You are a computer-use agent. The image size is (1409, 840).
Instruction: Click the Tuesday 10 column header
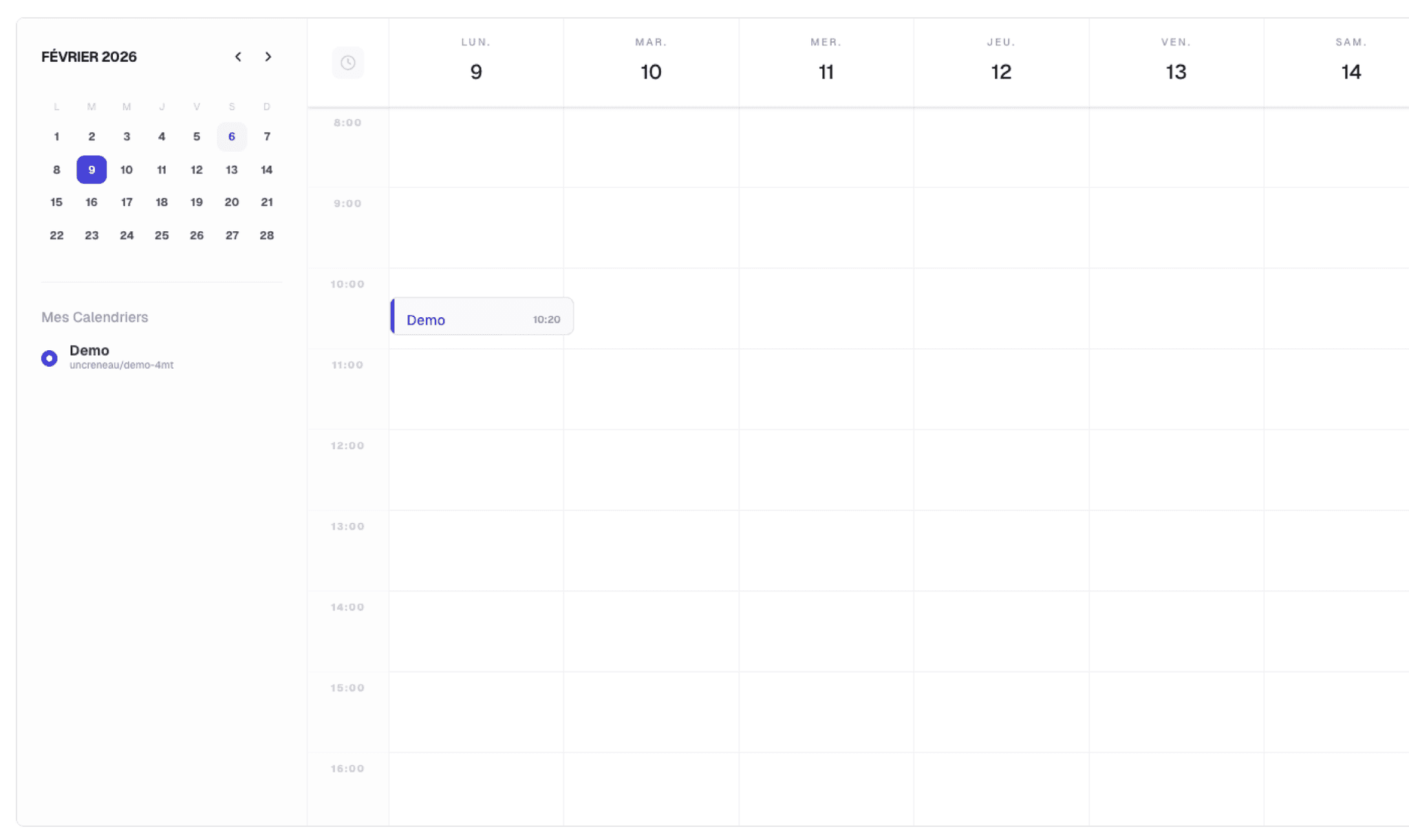(x=651, y=63)
